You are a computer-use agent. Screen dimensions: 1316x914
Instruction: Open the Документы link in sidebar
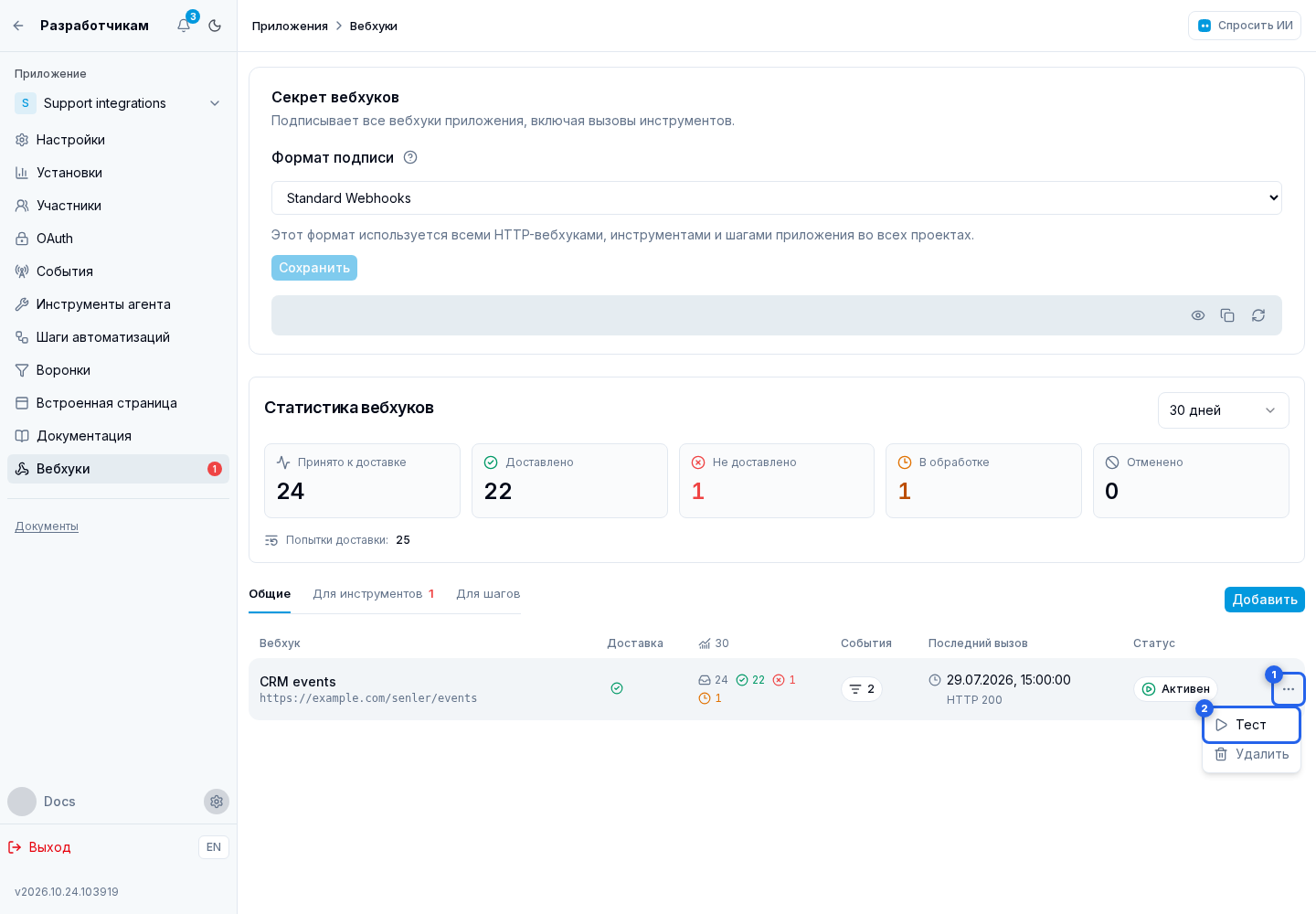[x=47, y=526]
